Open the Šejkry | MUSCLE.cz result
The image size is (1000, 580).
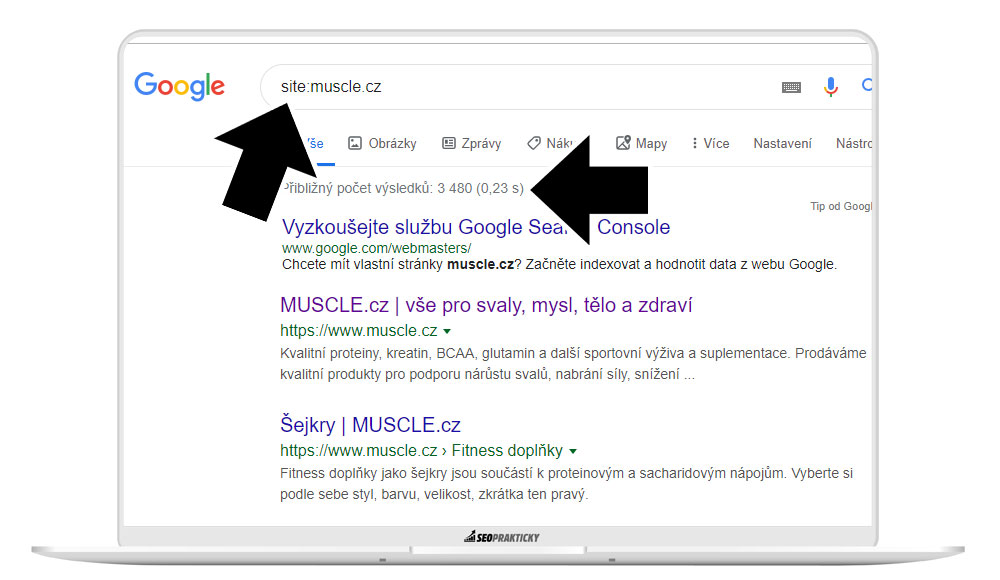370,425
